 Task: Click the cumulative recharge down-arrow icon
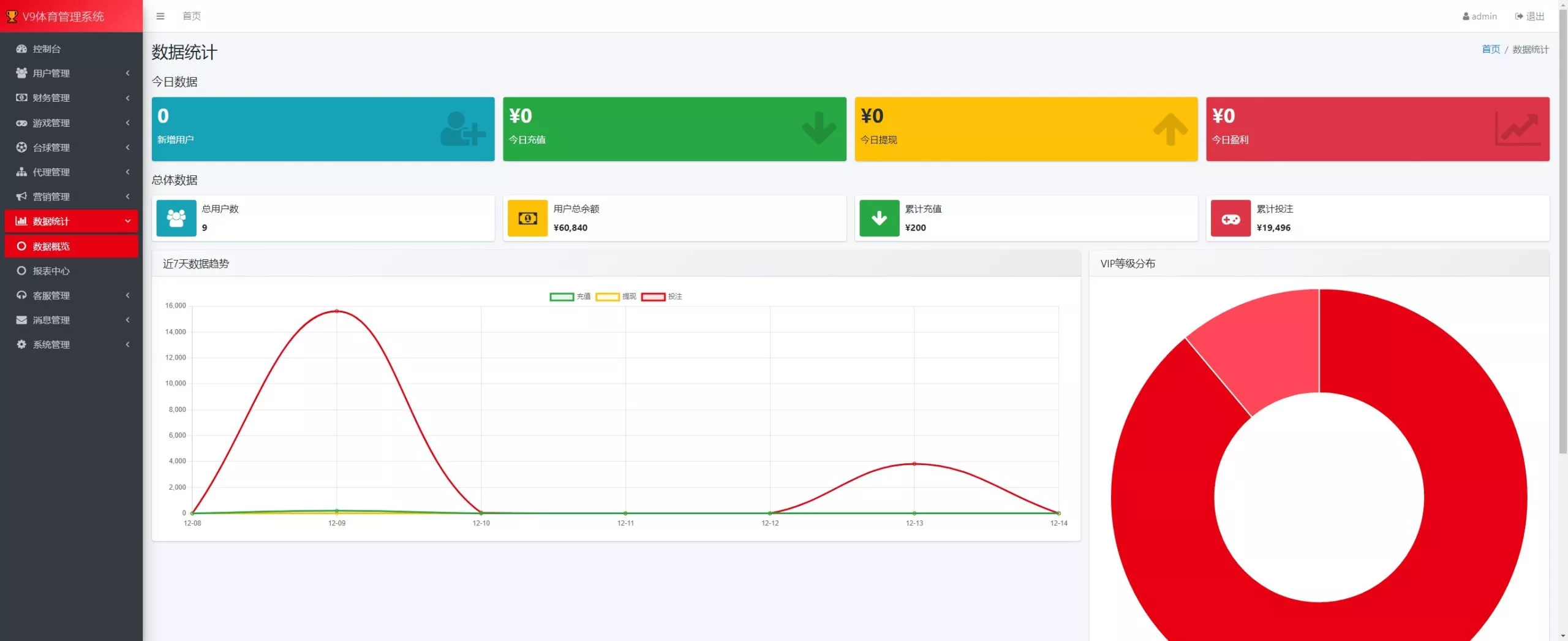(879, 218)
